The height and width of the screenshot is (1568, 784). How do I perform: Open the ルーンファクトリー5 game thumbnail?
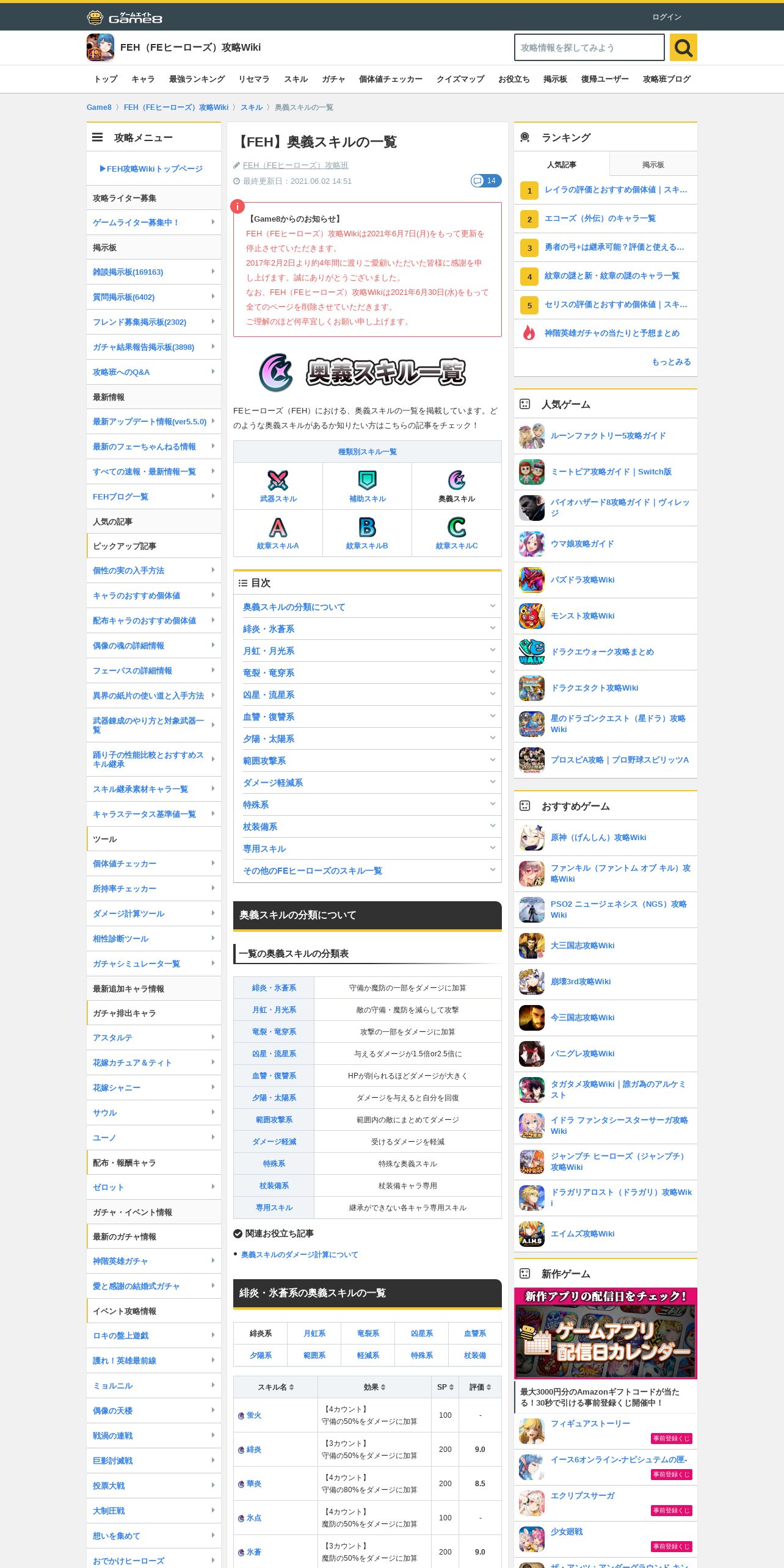click(532, 436)
